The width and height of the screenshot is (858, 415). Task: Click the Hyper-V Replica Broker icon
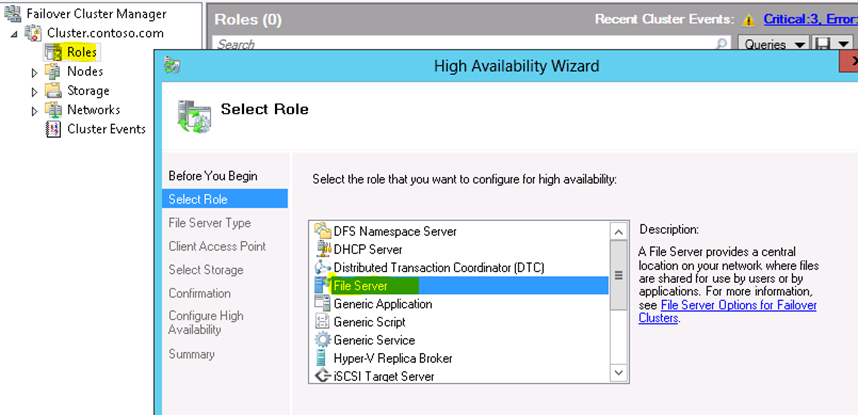(x=323, y=358)
